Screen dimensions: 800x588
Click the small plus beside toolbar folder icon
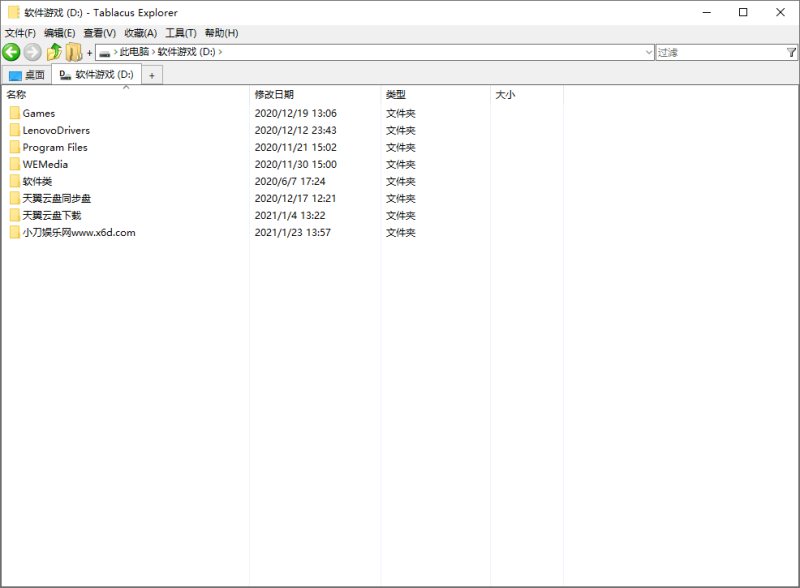89,53
